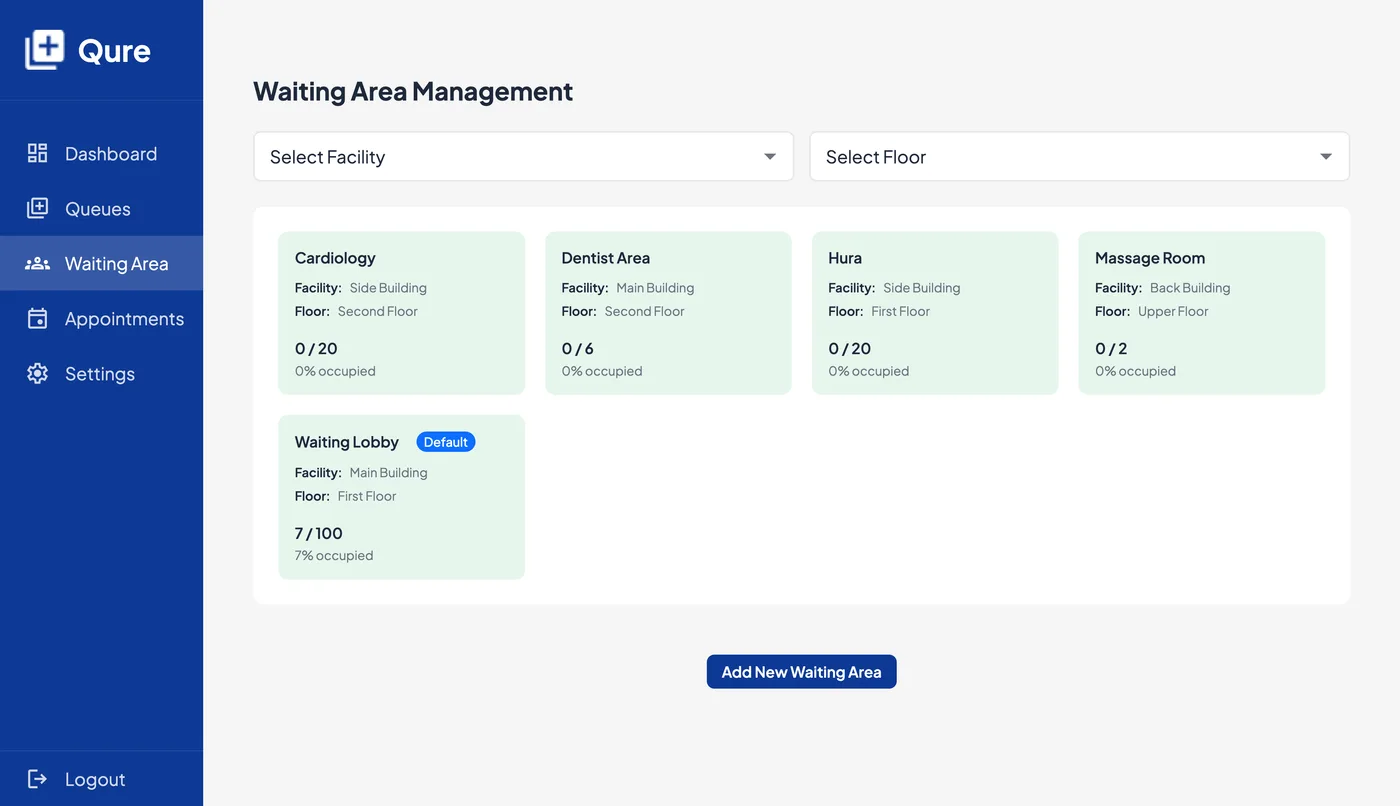Open the Select Facility dropdown

coord(523,156)
